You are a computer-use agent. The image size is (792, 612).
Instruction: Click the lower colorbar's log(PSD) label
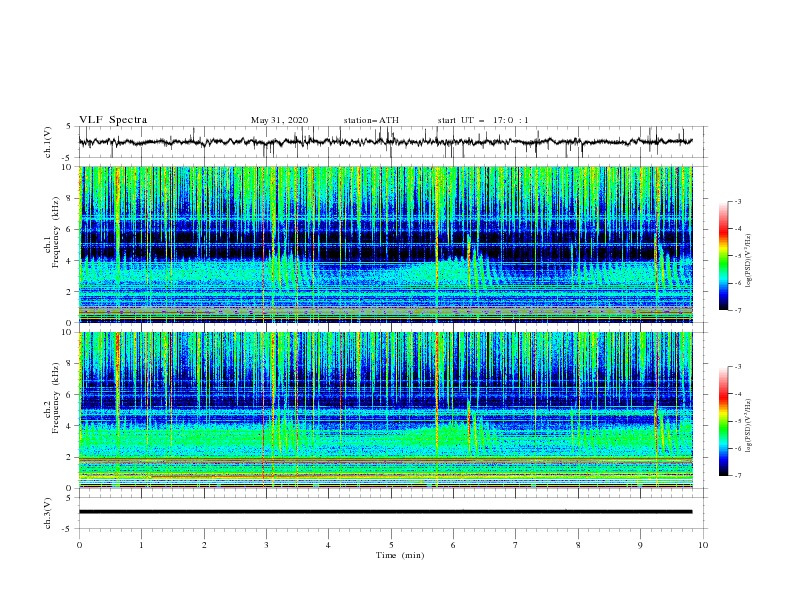pyautogui.click(x=749, y=425)
